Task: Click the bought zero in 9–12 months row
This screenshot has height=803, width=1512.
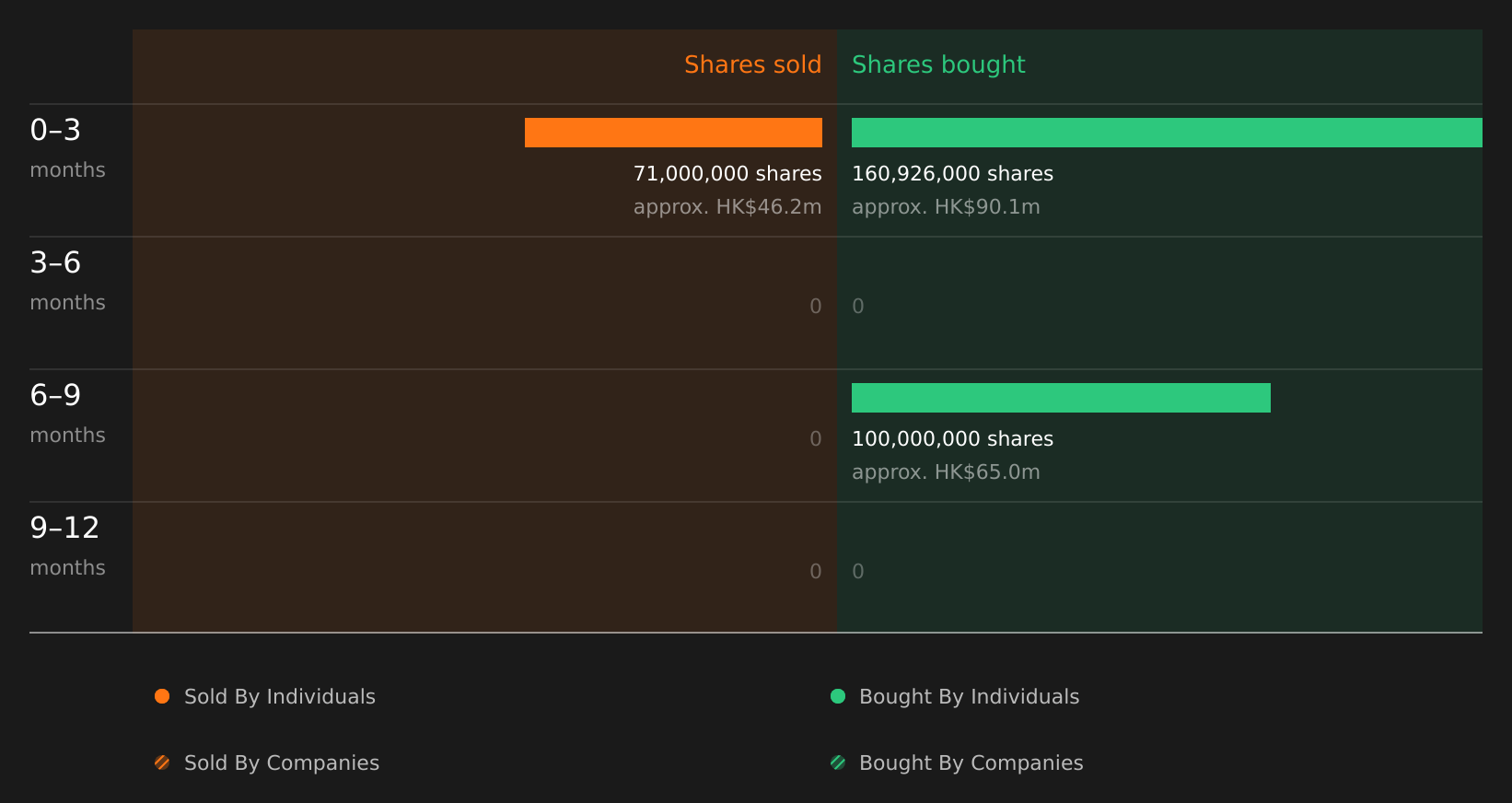Action: 858,572
